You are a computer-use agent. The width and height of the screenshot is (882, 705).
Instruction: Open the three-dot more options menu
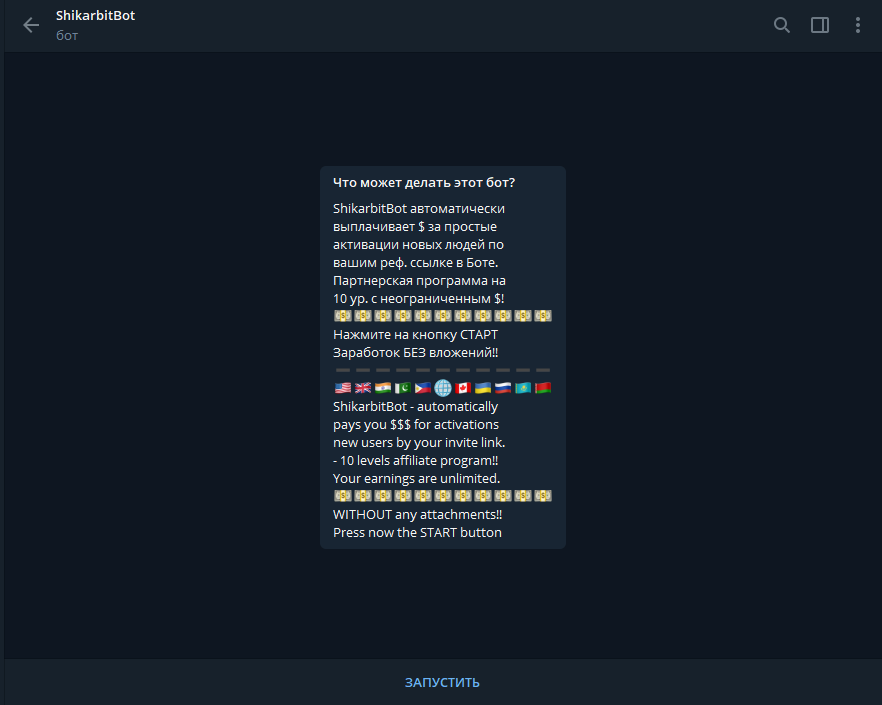857,25
